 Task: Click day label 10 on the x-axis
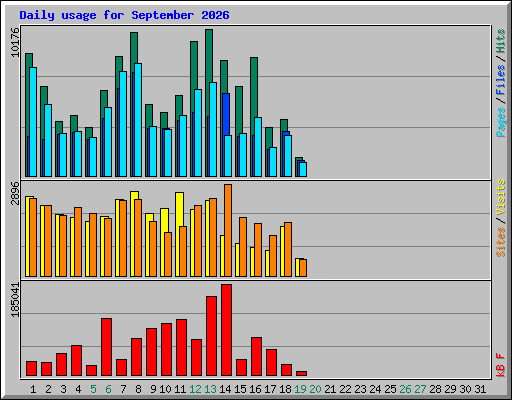pyautogui.click(x=165, y=389)
